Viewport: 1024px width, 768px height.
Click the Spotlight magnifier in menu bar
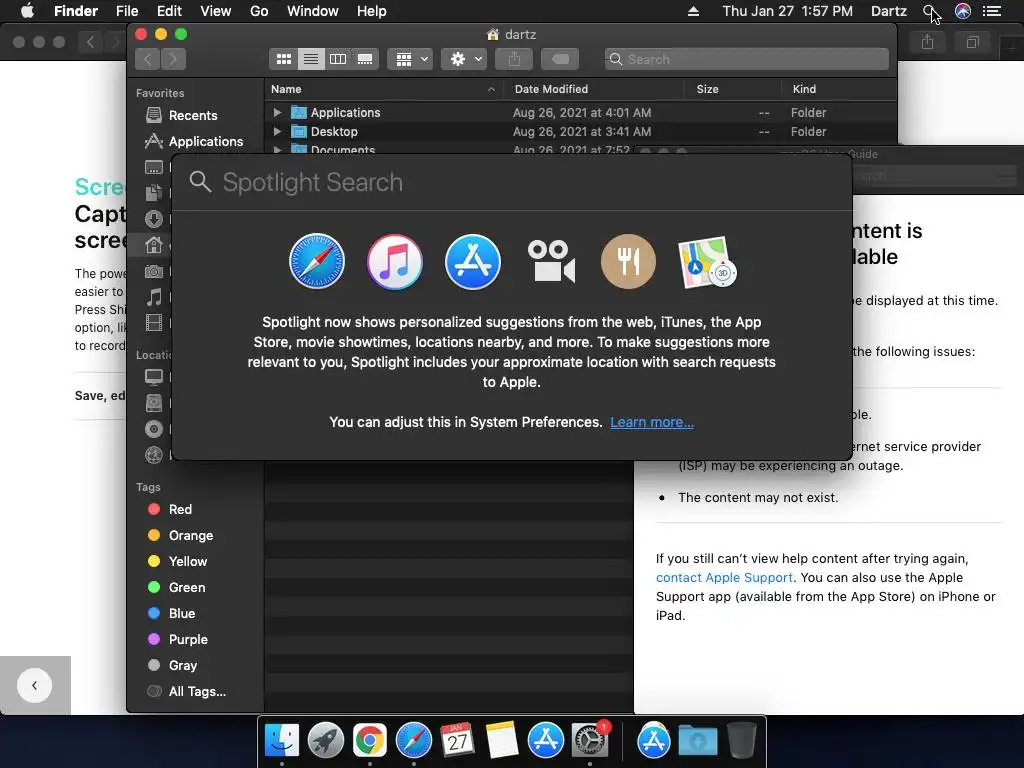tap(930, 11)
